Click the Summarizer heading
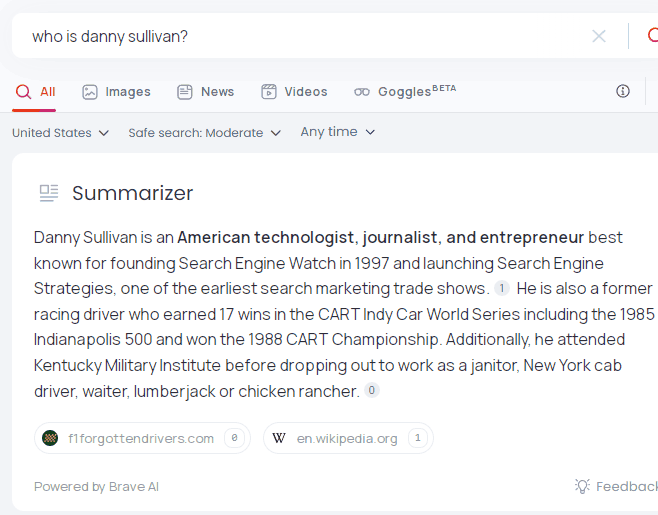 coord(133,193)
